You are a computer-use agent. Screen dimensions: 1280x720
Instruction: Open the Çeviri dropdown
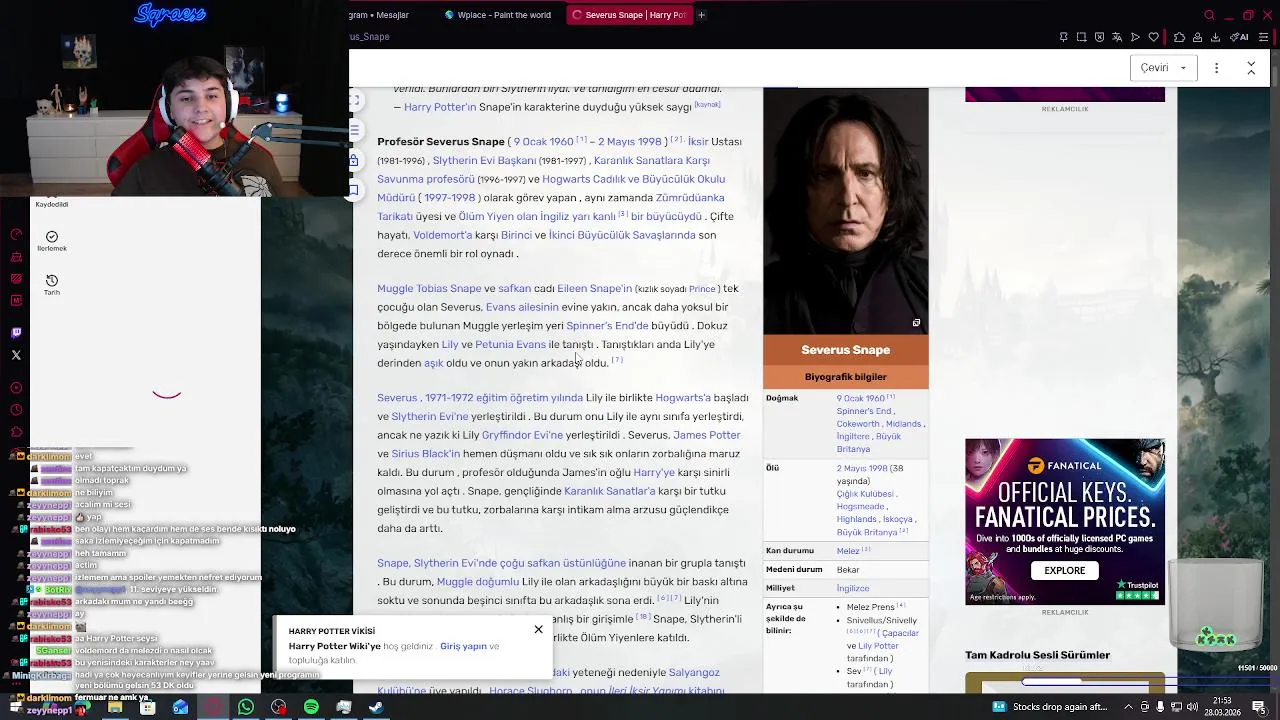[1164, 68]
